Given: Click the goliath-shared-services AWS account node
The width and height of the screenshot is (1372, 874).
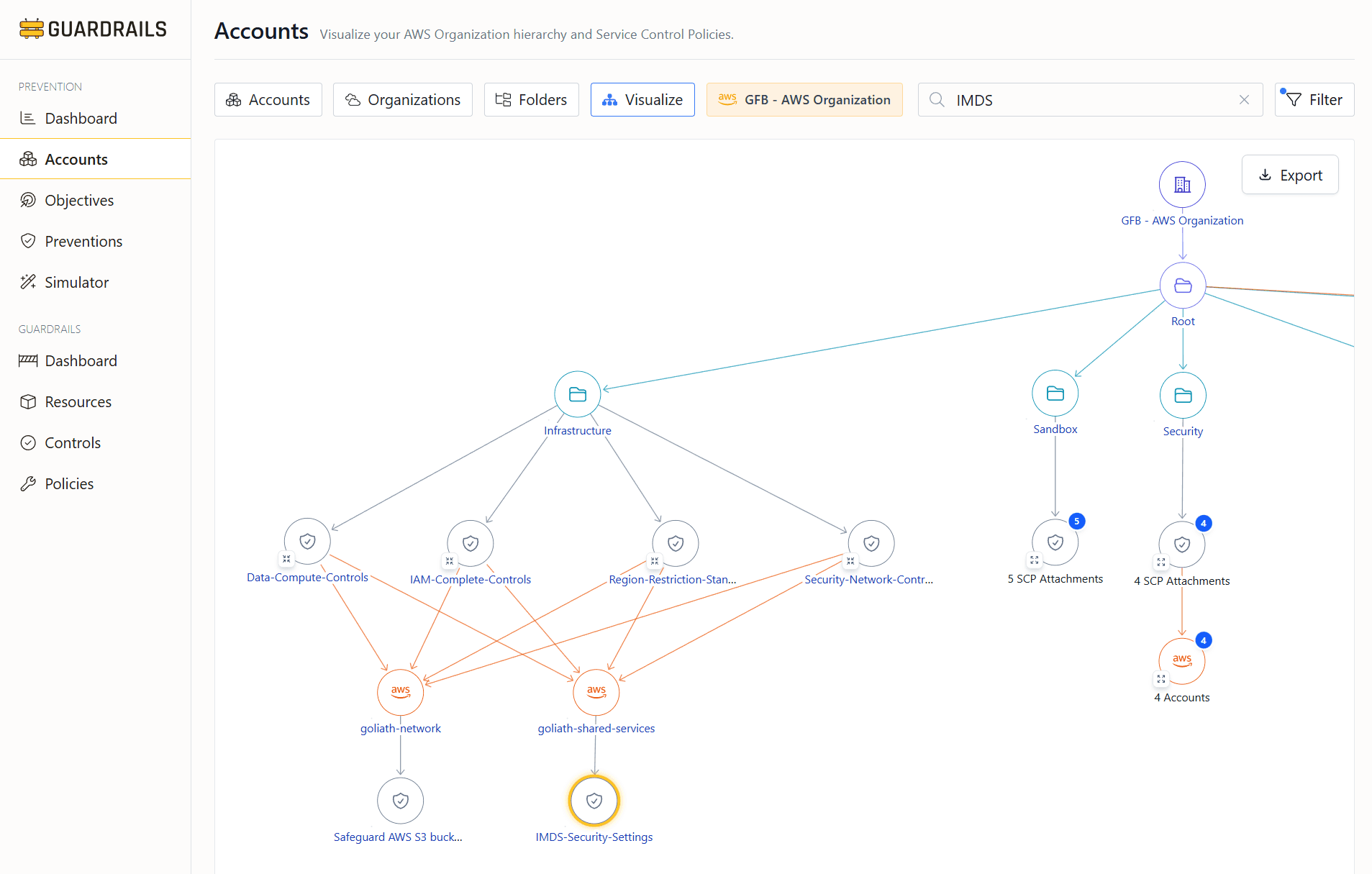Looking at the screenshot, I should pyautogui.click(x=596, y=692).
